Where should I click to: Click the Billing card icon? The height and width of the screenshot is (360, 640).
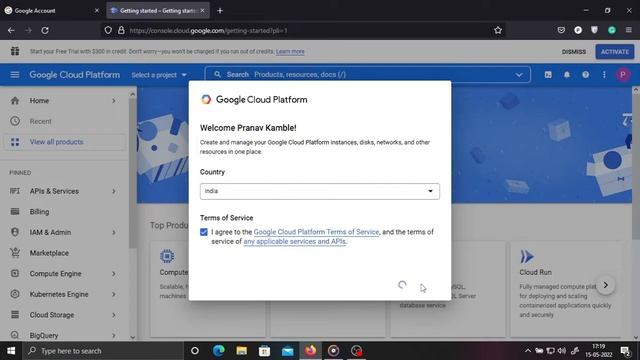[15, 211]
